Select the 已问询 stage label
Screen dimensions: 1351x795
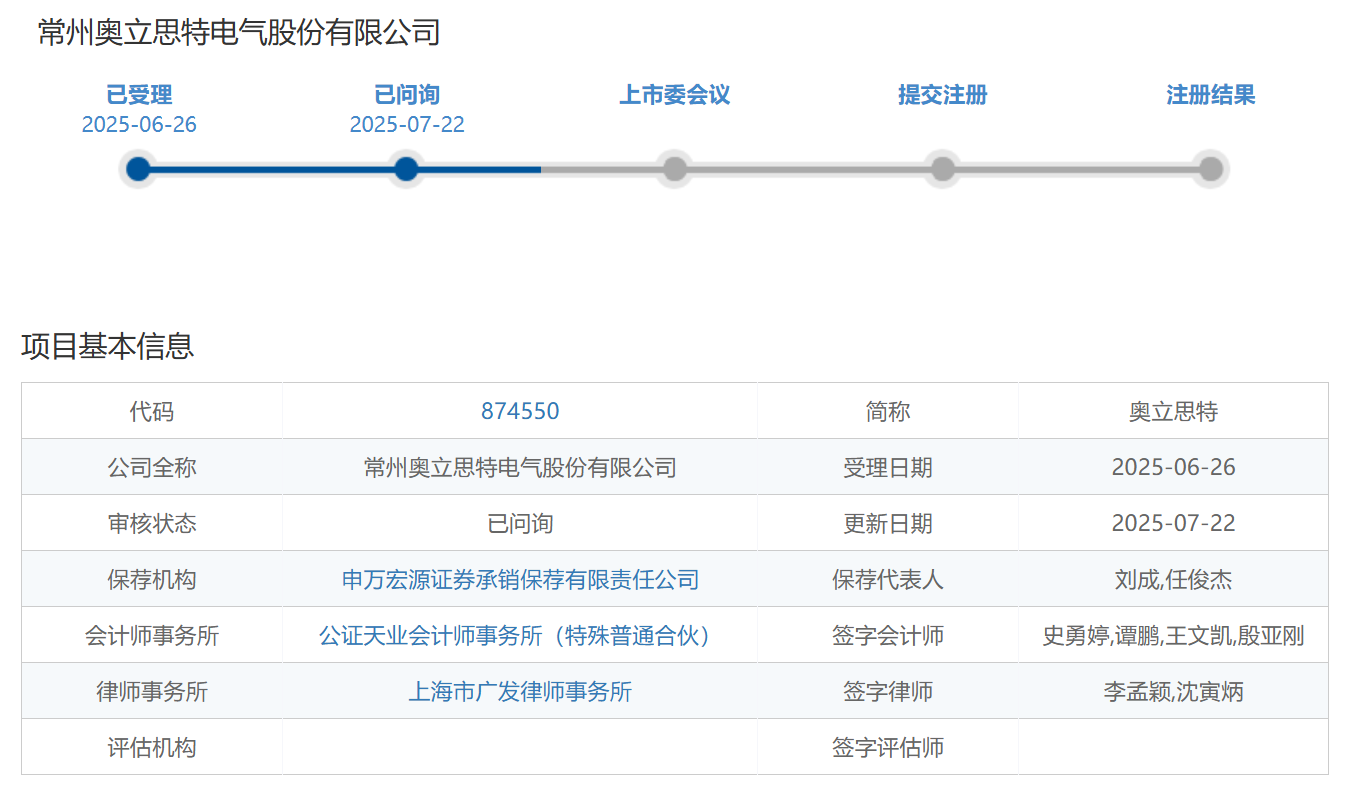pos(407,95)
